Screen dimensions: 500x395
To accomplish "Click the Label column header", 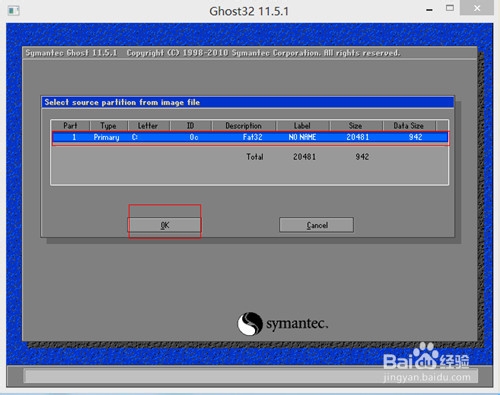I will (302, 126).
